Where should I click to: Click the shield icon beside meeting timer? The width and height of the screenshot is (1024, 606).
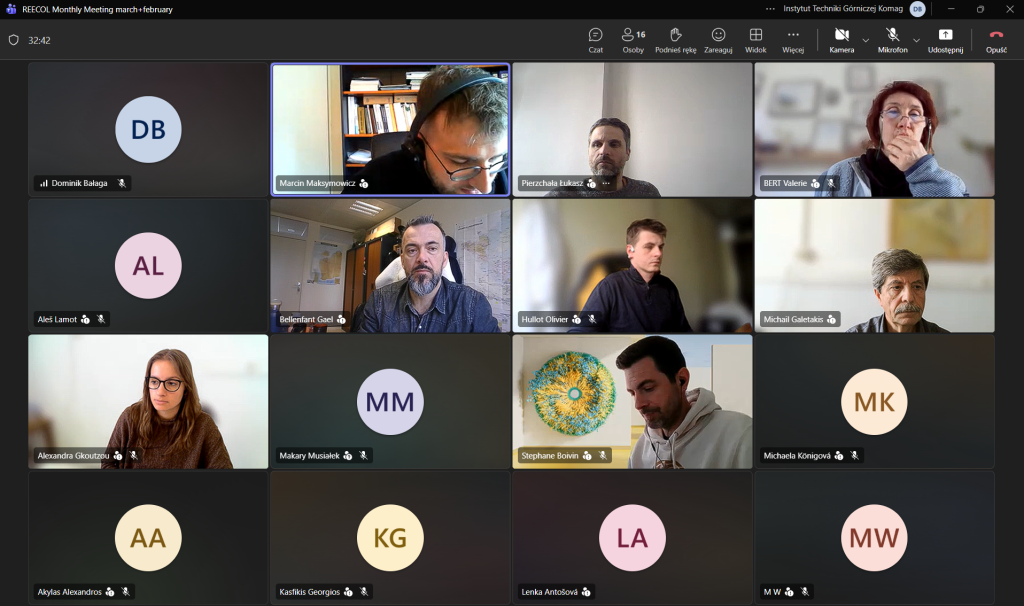coord(14,40)
